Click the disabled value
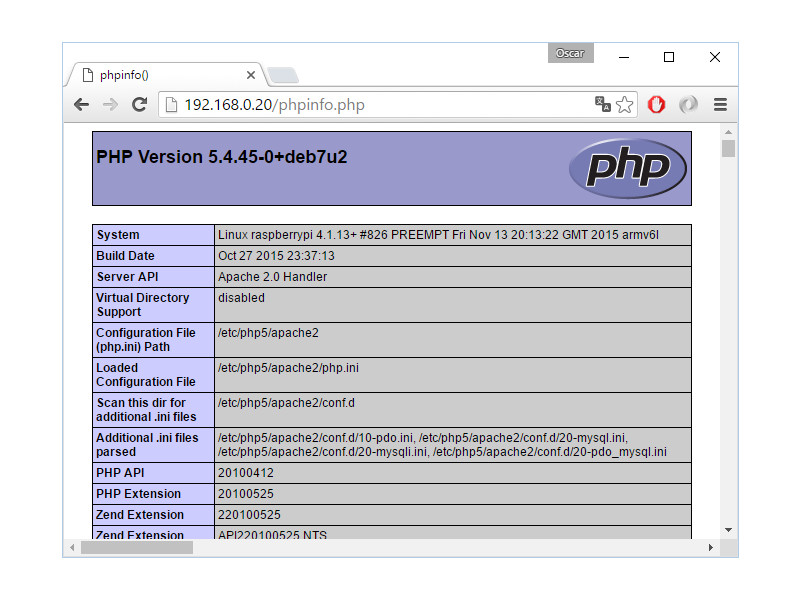Image resolution: width=800 pixels, height=600 pixels. point(241,298)
